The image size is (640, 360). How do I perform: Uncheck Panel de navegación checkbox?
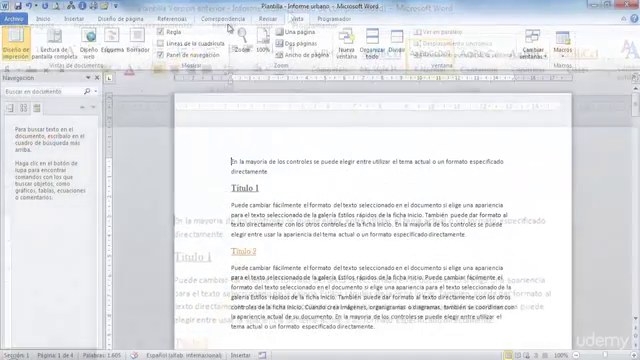click(x=160, y=55)
